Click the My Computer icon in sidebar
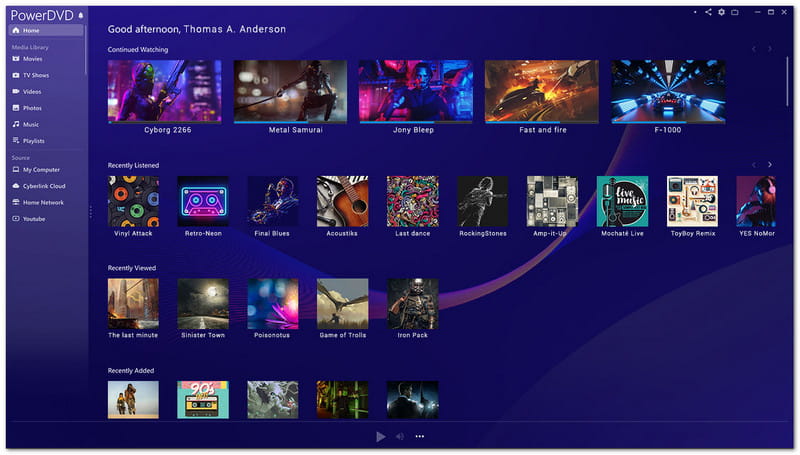 click(15, 169)
